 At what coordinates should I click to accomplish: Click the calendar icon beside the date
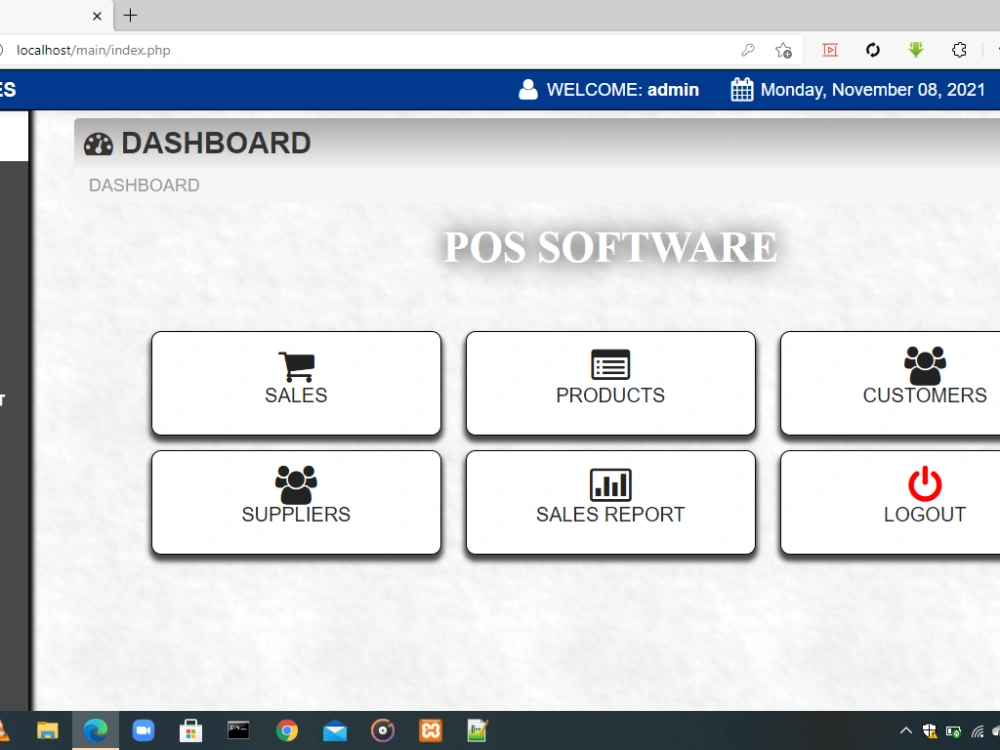tap(742, 90)
